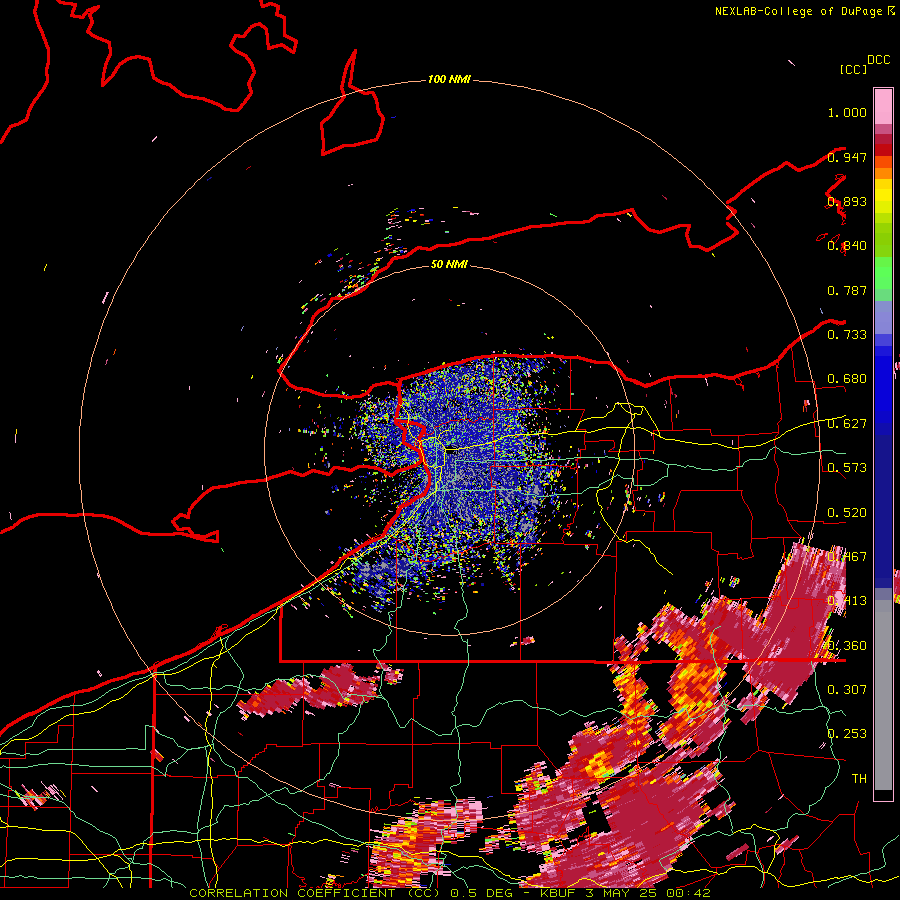Click the KBUF station identifier in caption
This screenshot has height=900, width=900.
tap(558, 893)
